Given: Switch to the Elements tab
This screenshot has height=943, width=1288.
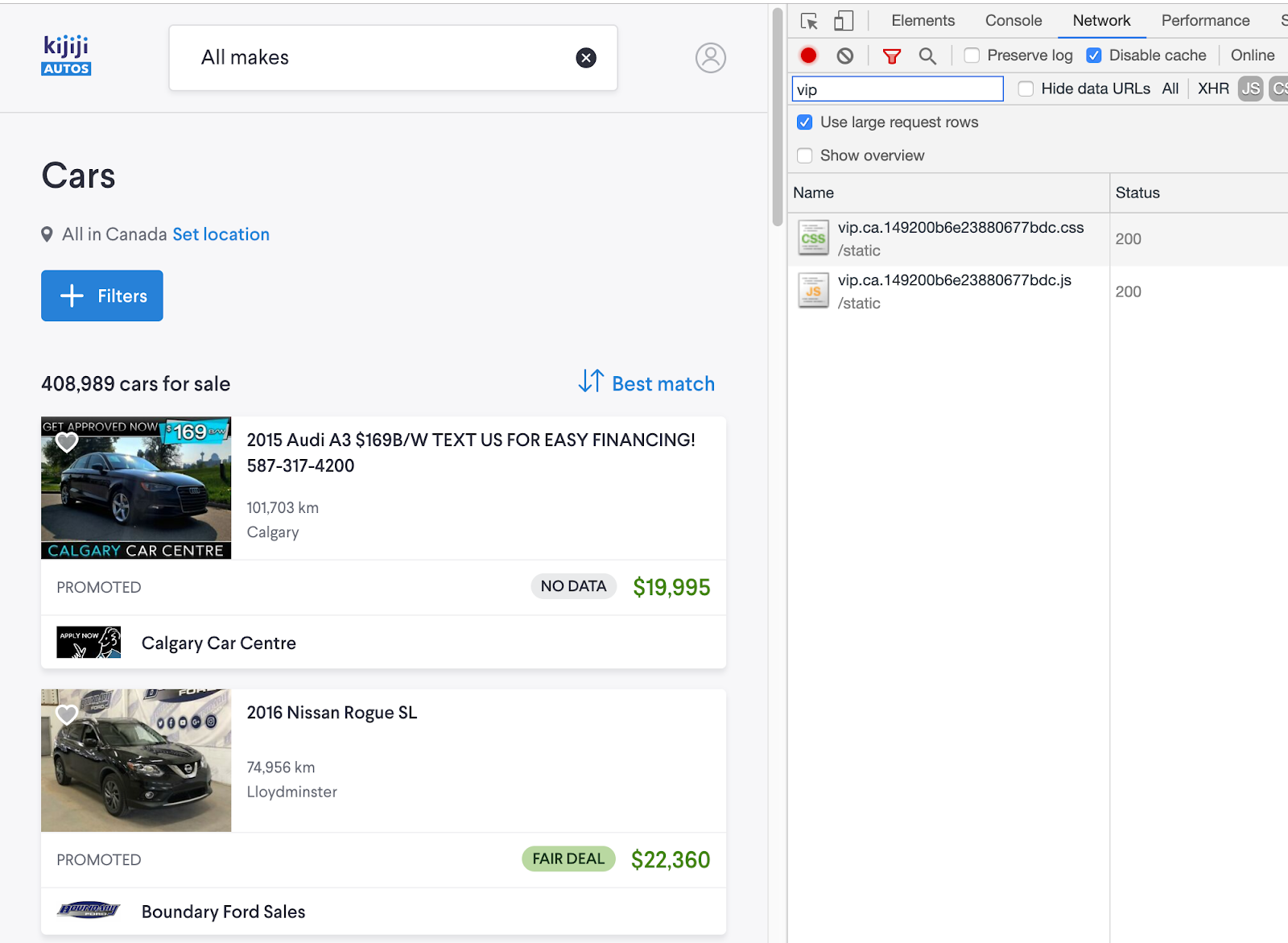Looking at the screenshot, I should 923,21.
